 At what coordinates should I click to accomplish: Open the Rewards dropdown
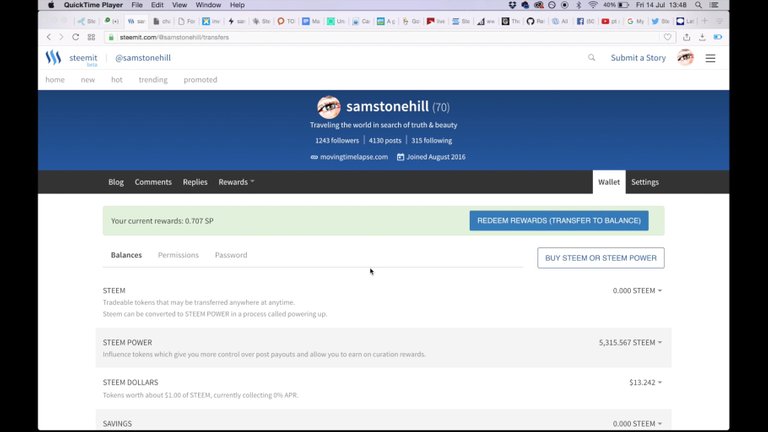pyautogui.click(x=236, y=182)
